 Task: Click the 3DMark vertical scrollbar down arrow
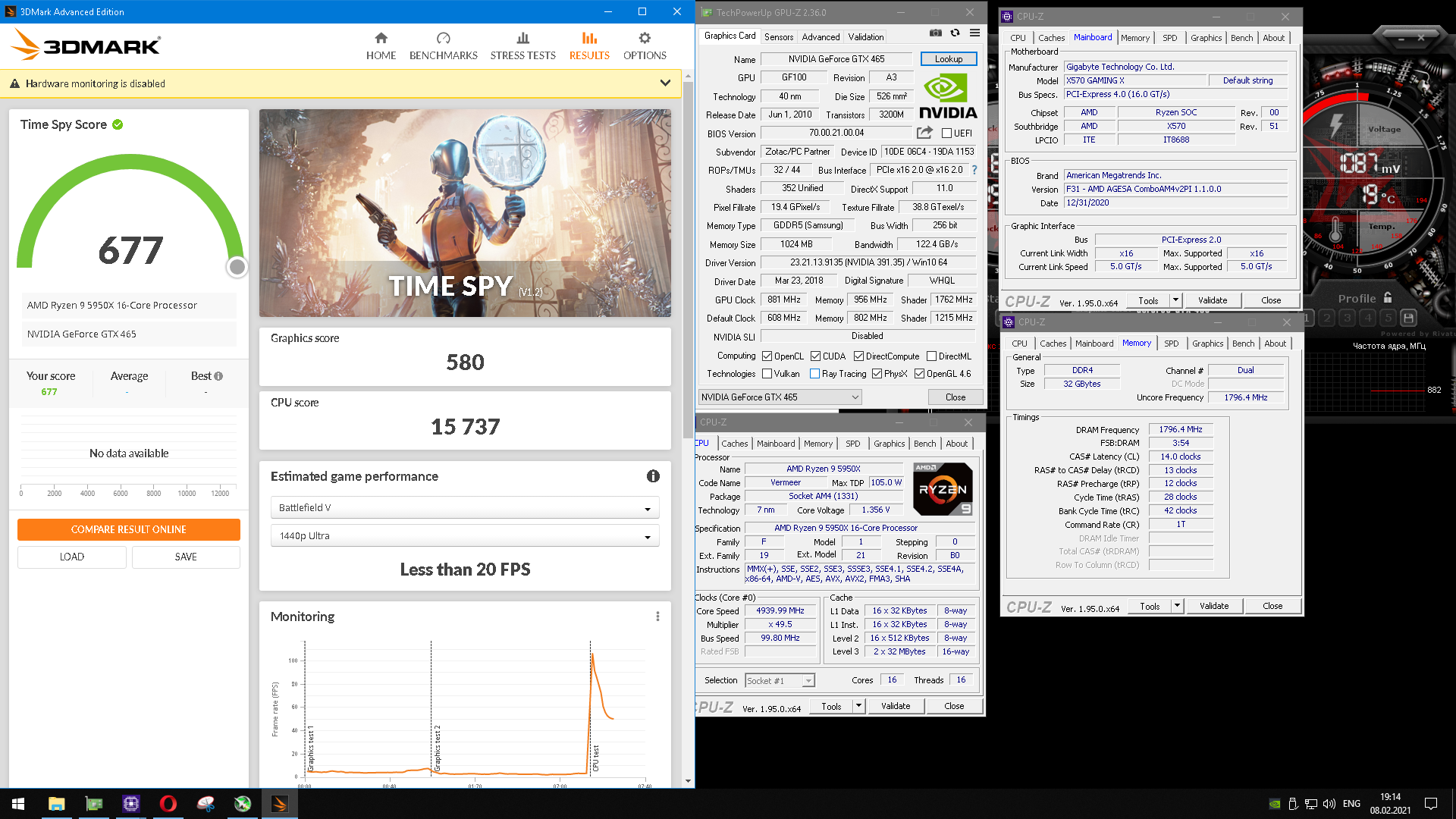(688, 781)
